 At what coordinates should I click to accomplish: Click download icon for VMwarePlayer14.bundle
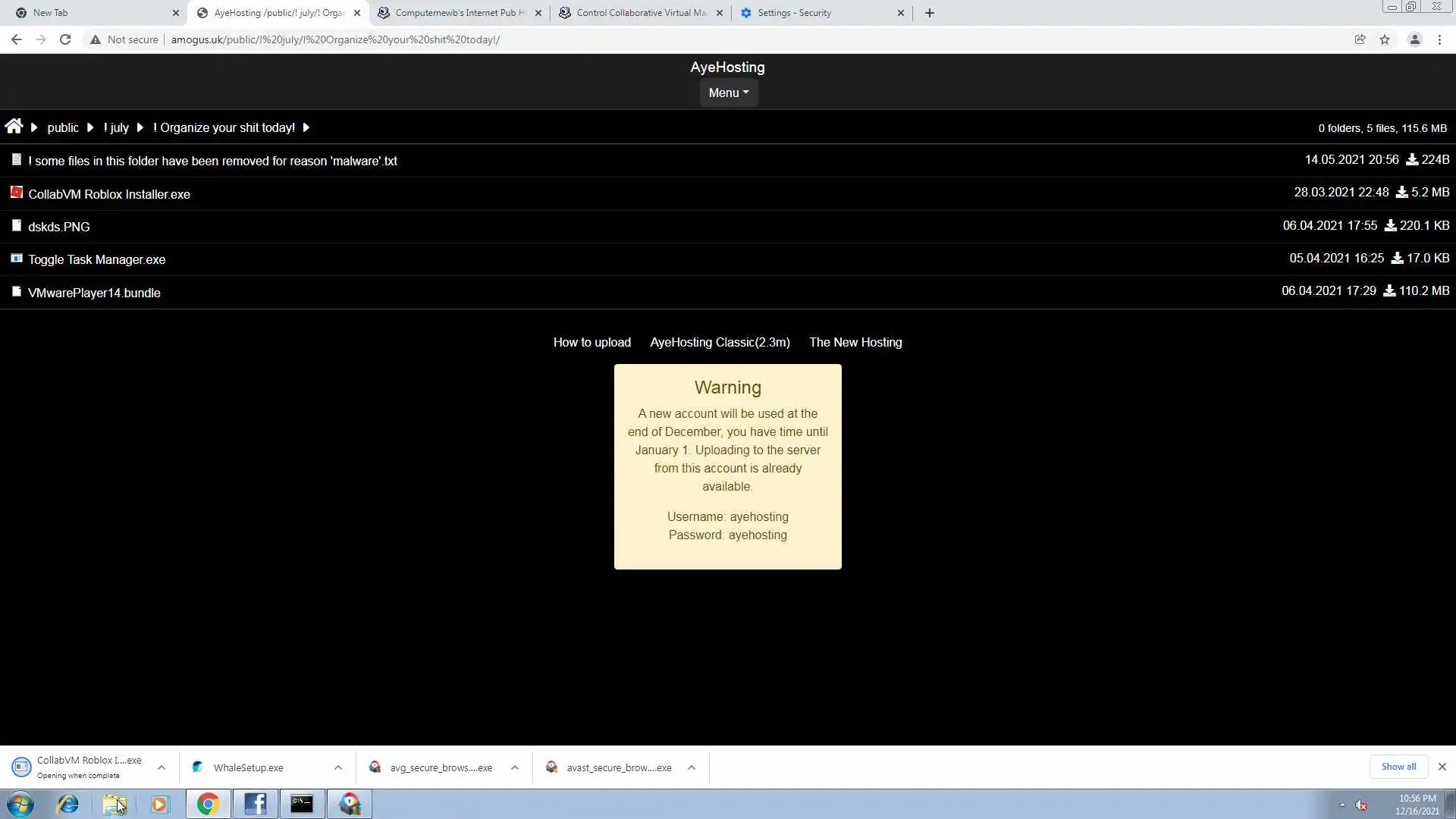(1389, 291)
